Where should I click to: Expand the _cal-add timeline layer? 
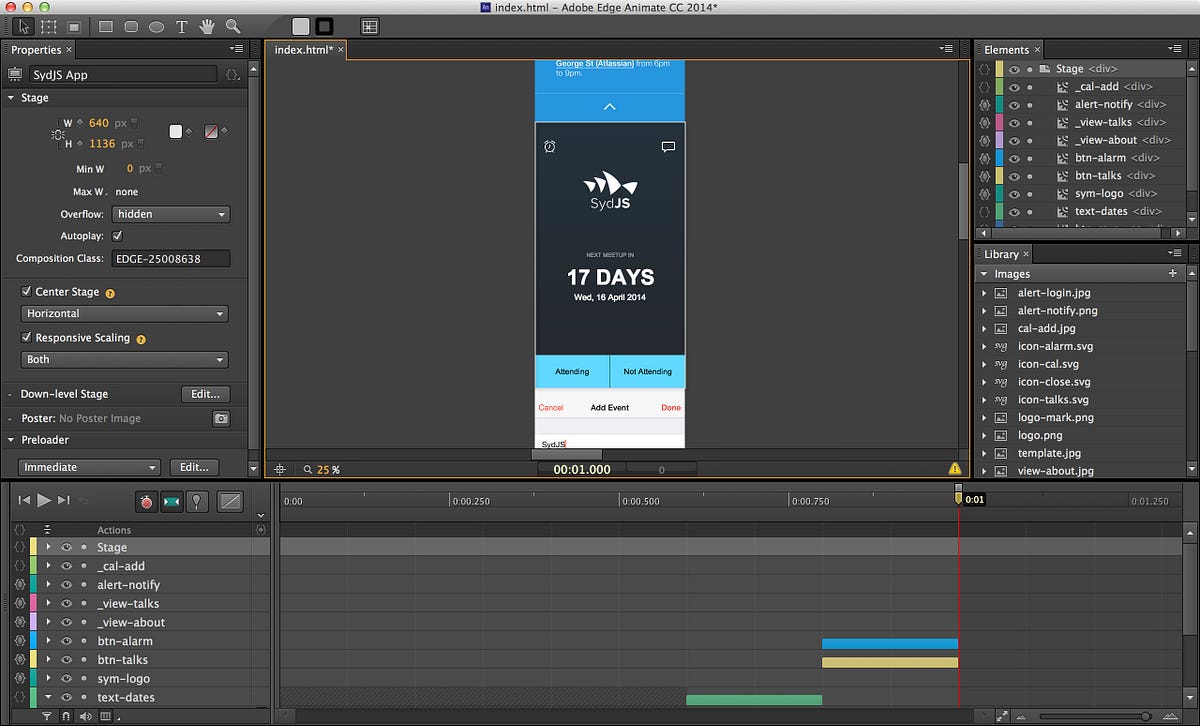click(x=48, y=566)
